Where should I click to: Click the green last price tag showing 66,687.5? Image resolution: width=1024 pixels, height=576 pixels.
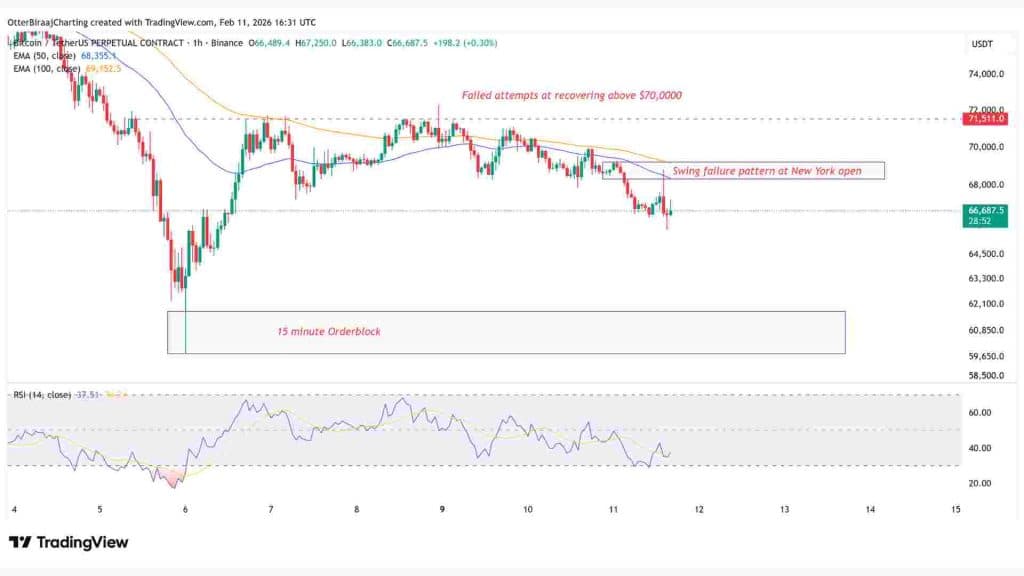(985, 210)
